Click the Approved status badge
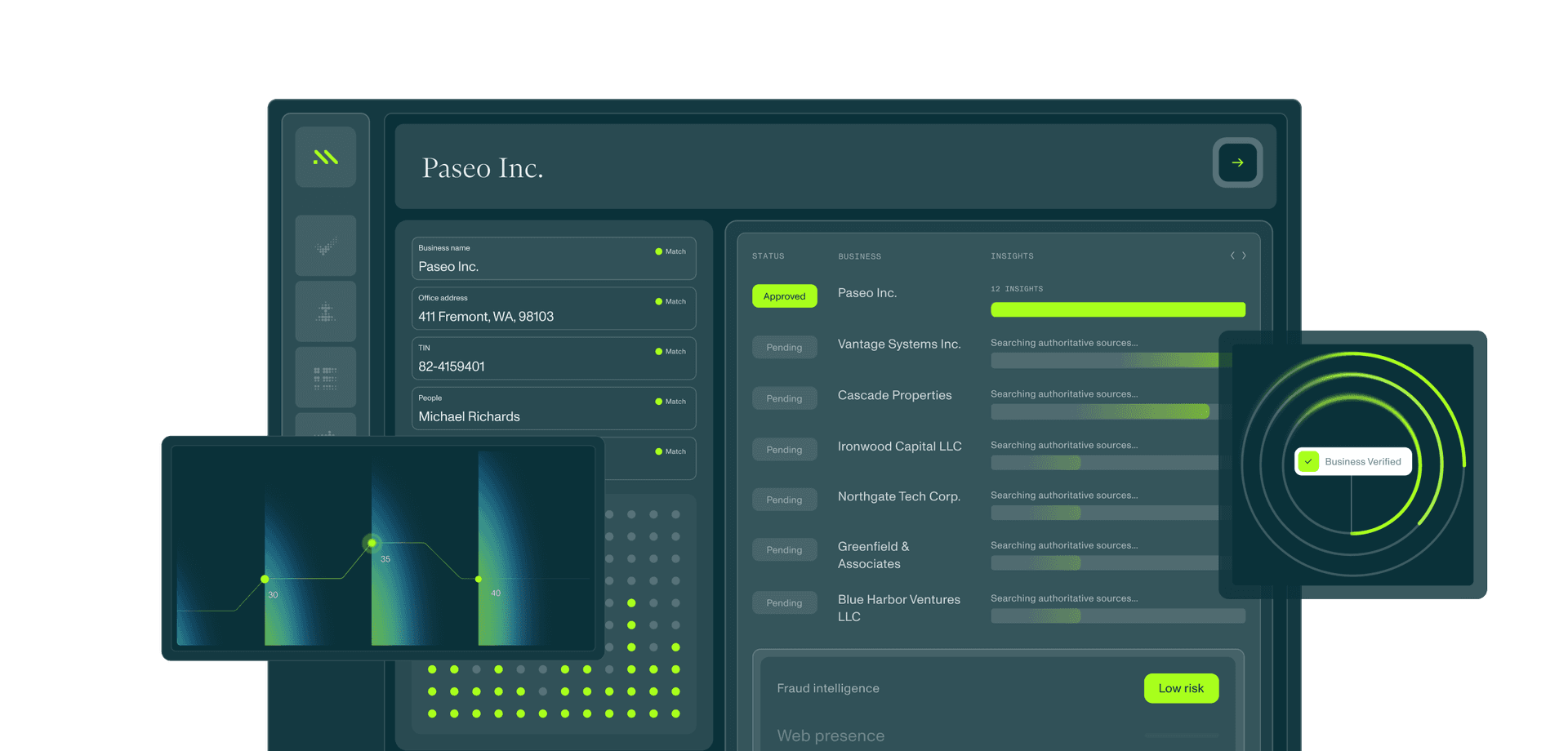 pos(784,296)
